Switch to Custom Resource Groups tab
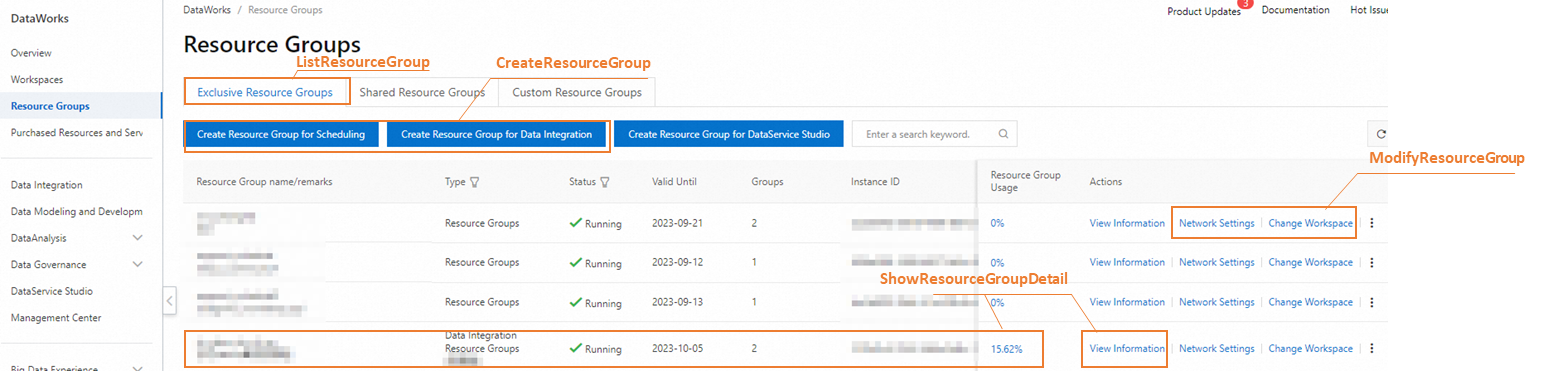The image size is (1541, 371). point(577,93)
